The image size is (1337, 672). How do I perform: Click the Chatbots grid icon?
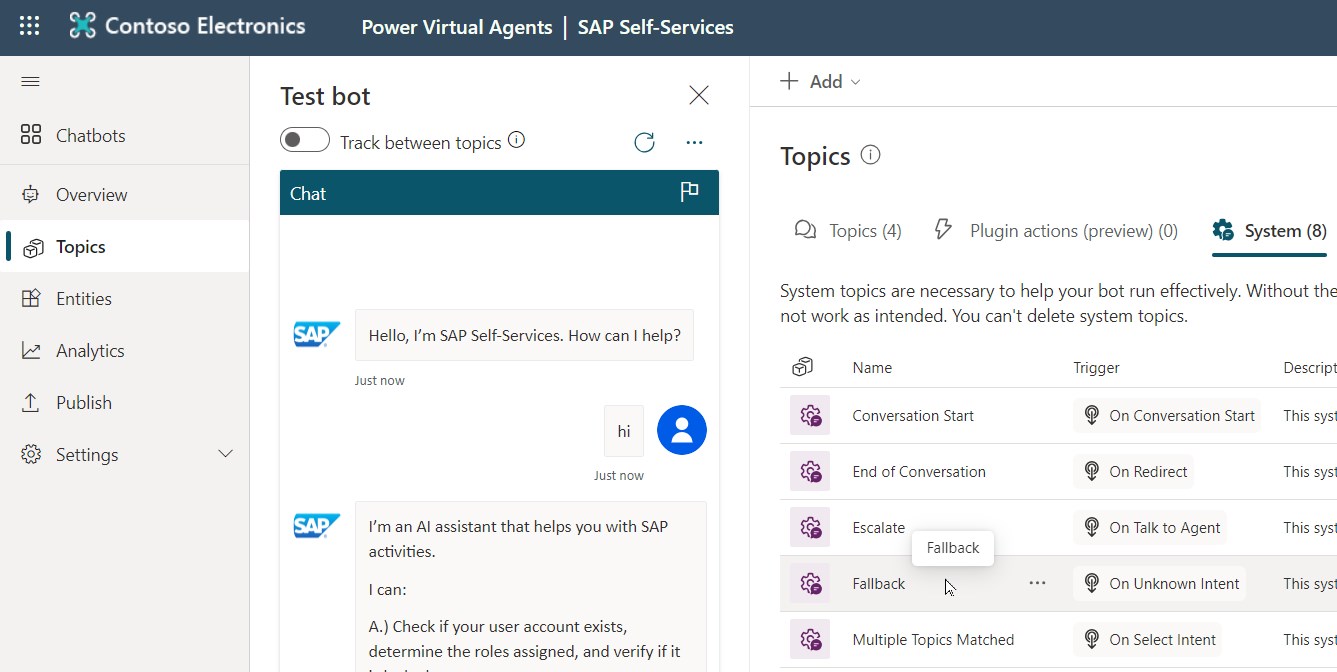(x=31, y=135)
